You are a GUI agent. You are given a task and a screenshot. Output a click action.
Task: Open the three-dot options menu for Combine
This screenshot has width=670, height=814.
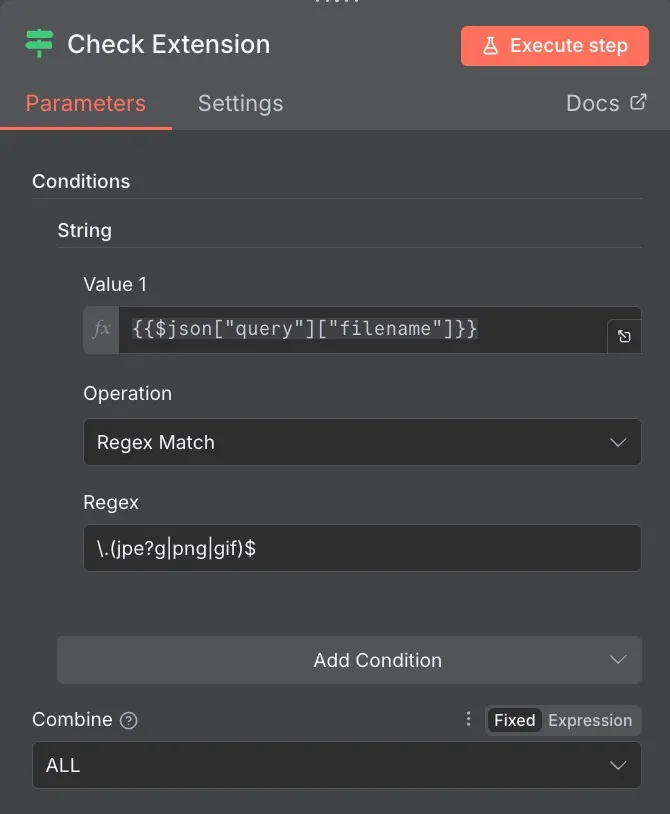[468, 719]
